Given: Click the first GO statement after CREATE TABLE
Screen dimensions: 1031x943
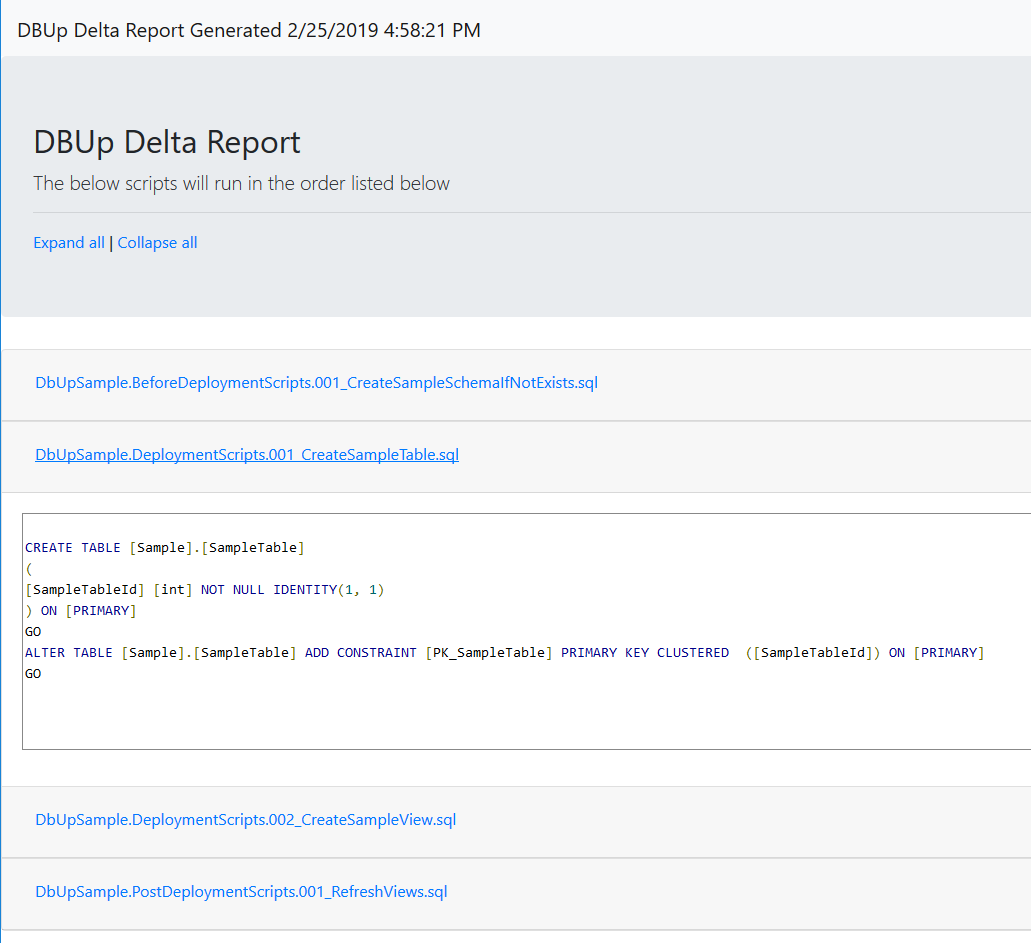Looking at the screenshot, I should coord(33,632).
